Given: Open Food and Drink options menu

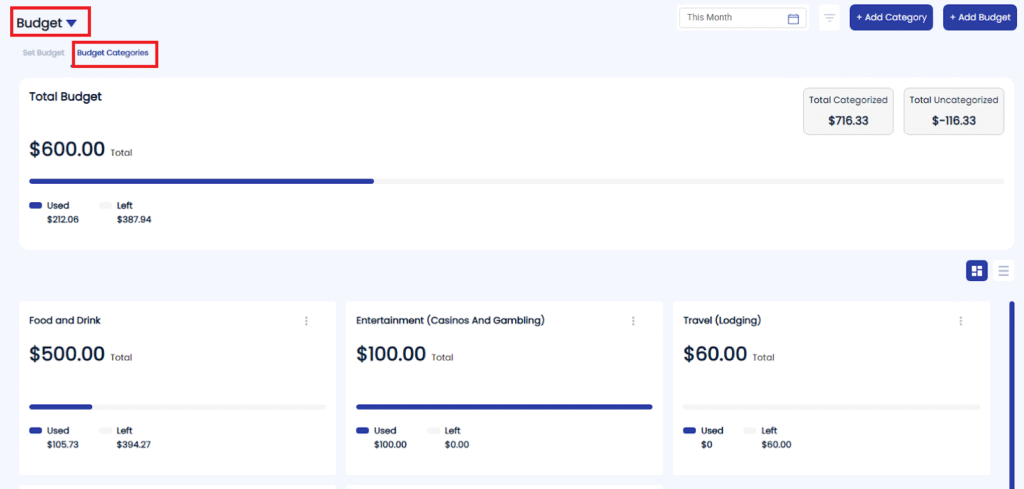Looking at the screenshot, I should [306, 321].
